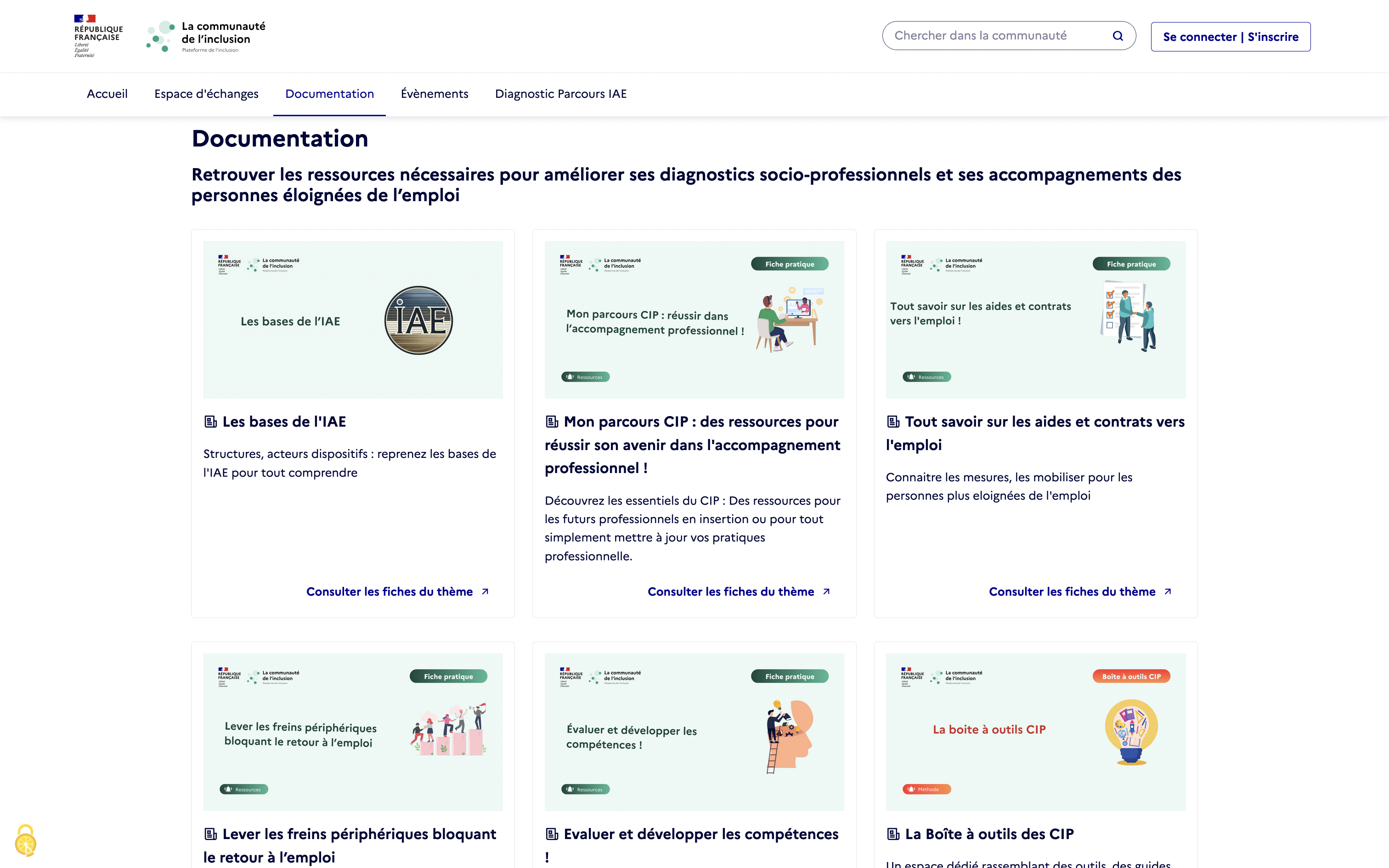Switch to the Évènements tab
Viewport: 1389px width, 868px height.
click(435, 94)
